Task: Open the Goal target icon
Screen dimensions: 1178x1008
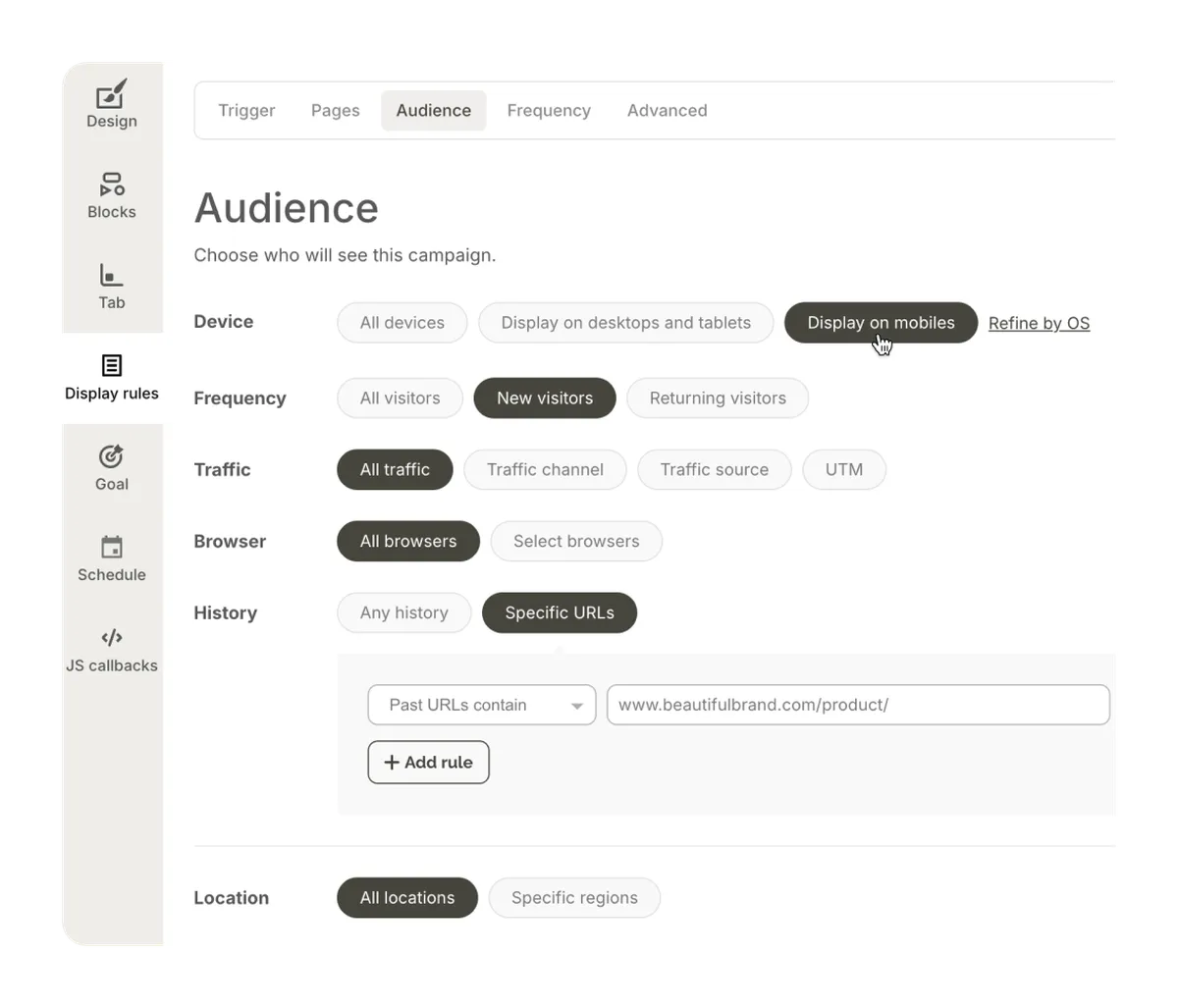Action: point(111,456)
